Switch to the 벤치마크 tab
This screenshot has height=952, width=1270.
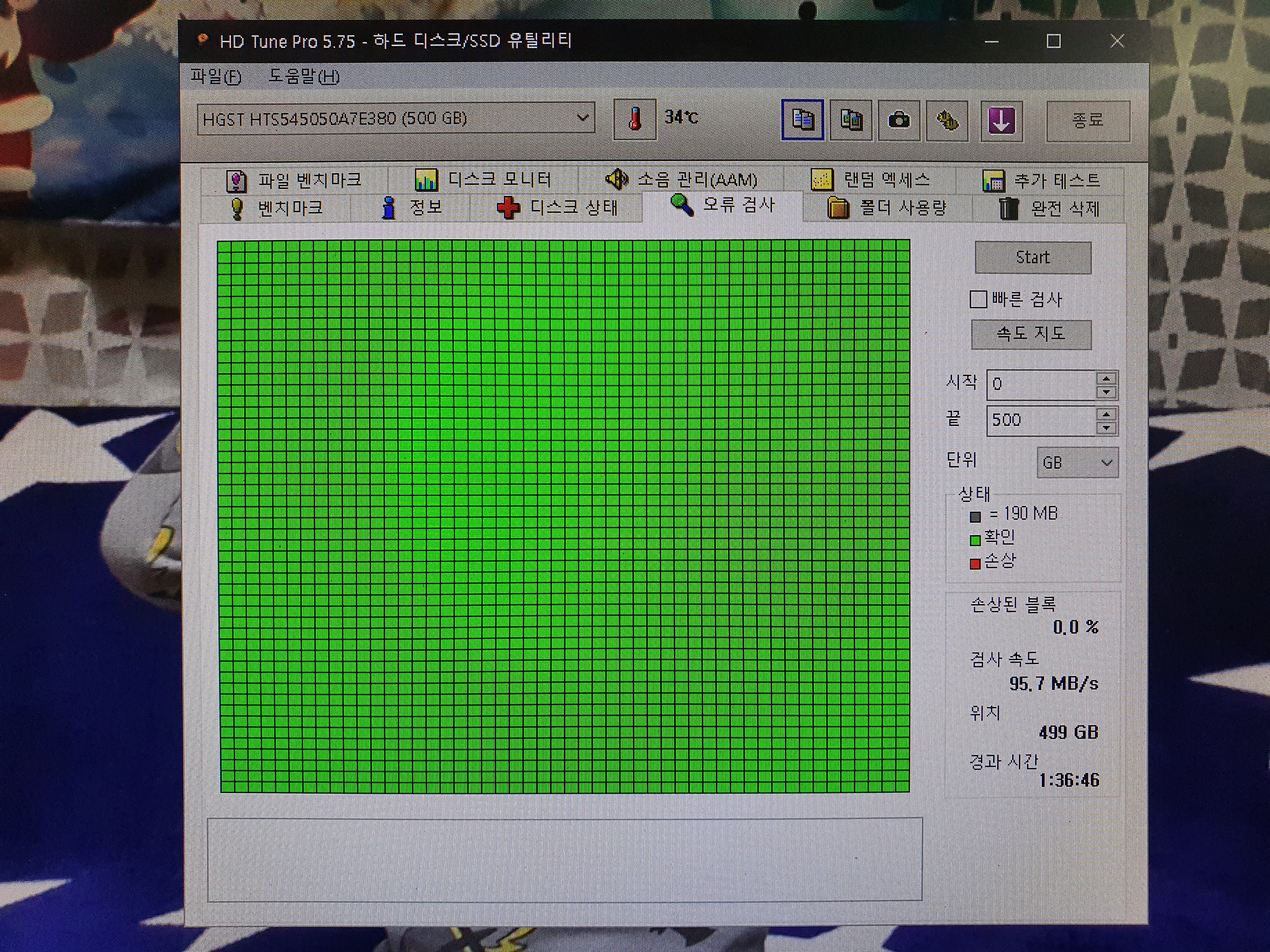click(x=276, y=208)
